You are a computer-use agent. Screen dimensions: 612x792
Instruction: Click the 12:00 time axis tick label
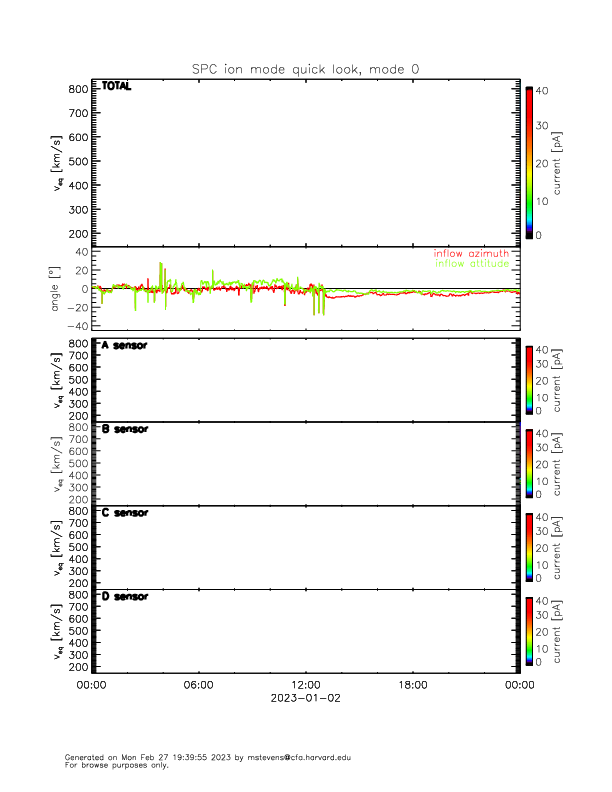[x=305, y=686]
